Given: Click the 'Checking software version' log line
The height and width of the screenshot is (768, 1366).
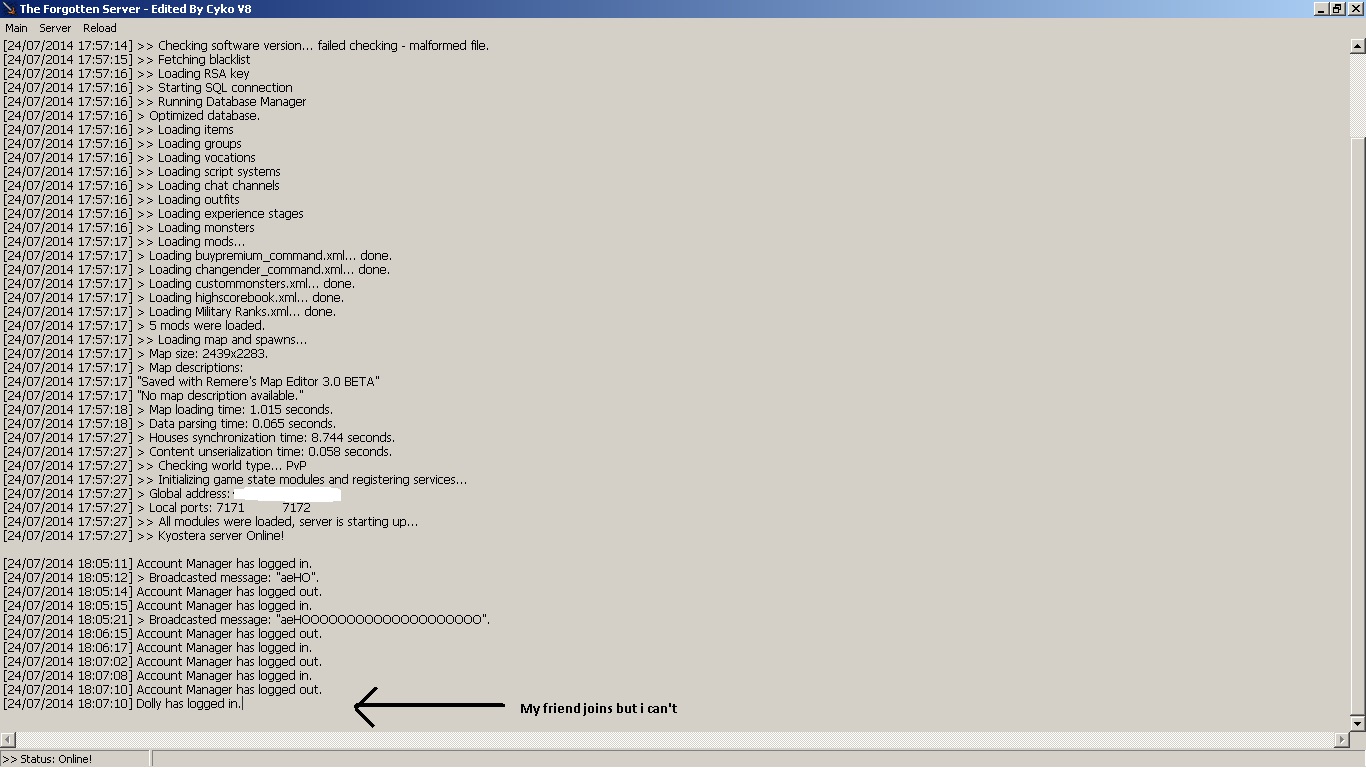Looking at the screenshot, I should (246, 46).
